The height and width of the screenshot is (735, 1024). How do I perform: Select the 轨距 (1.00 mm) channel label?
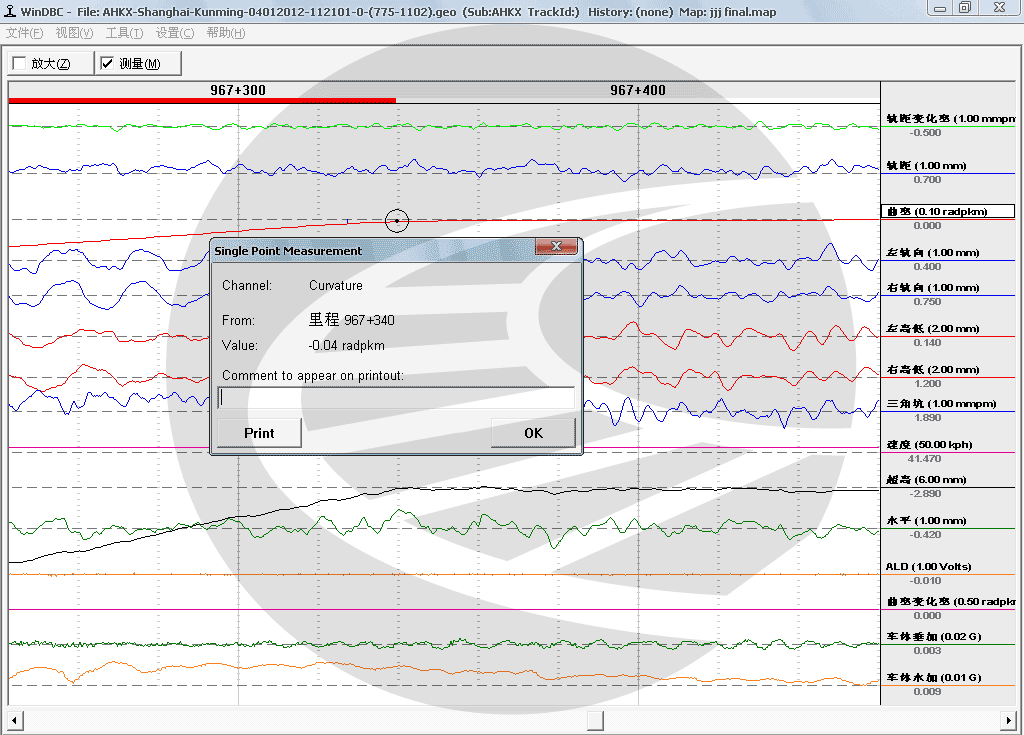(927, 165)
